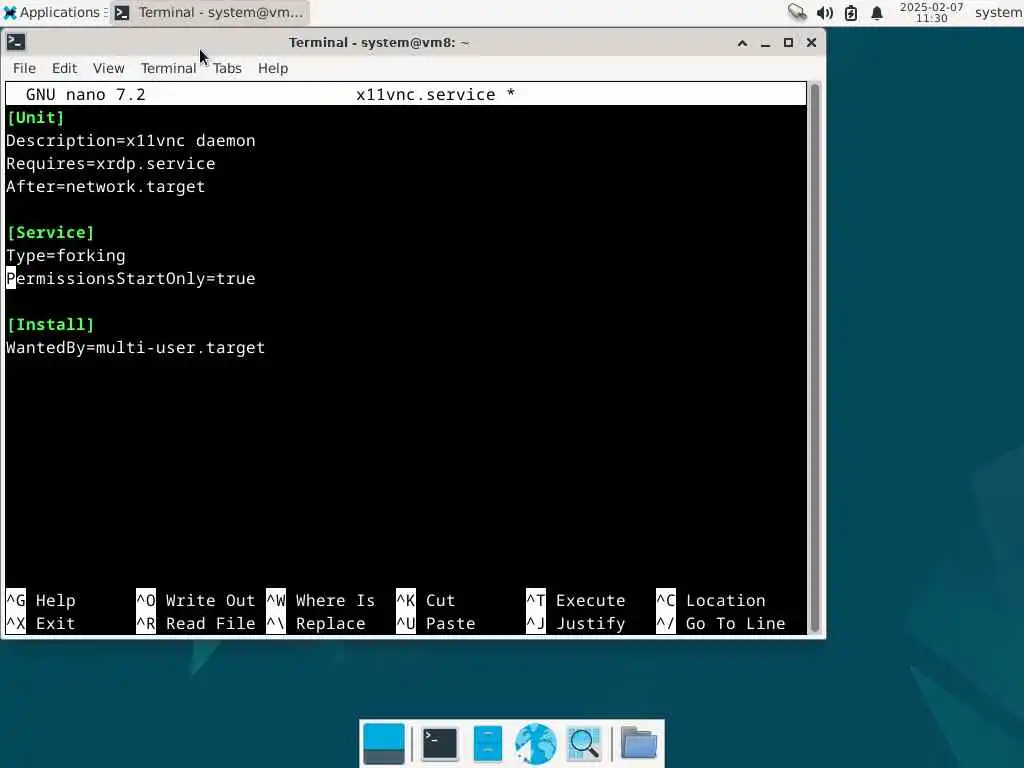
Task: Click the PermissionsStartOnly=true line
Action: point(131,278)
